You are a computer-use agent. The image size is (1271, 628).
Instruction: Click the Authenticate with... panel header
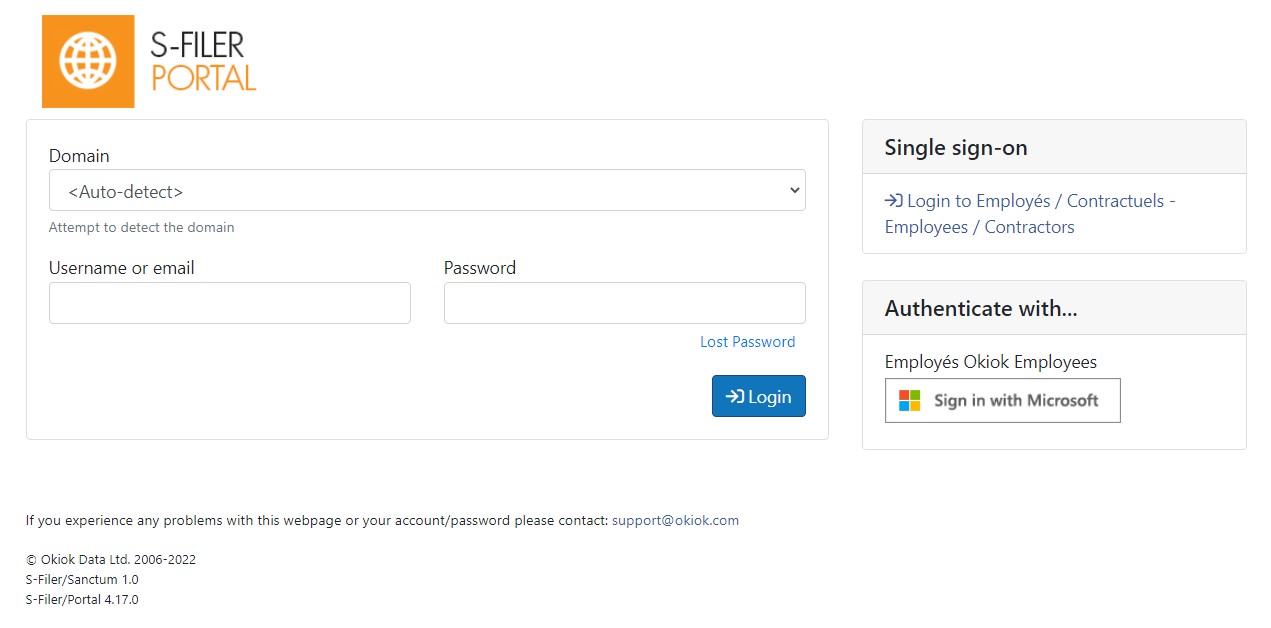[1054, 308]
